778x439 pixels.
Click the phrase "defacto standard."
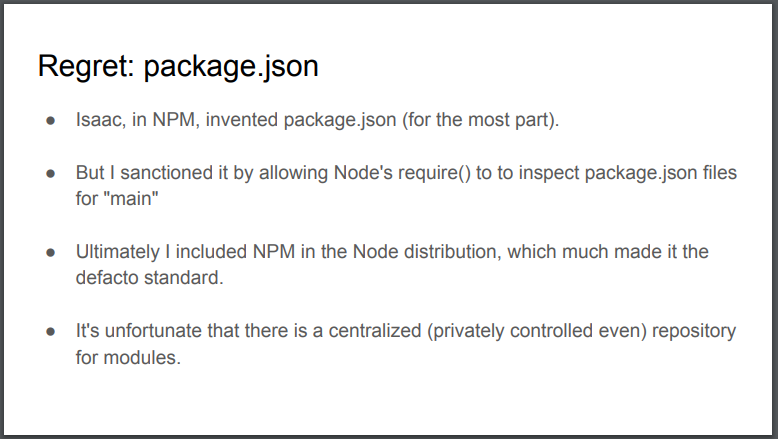(x=149, y=278)
